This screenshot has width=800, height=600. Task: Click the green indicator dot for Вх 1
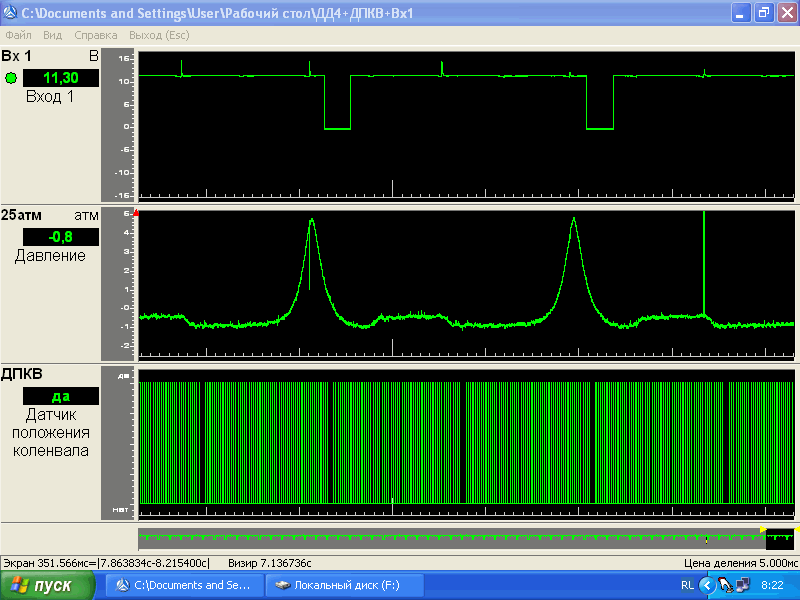click(x=11, y=78)
